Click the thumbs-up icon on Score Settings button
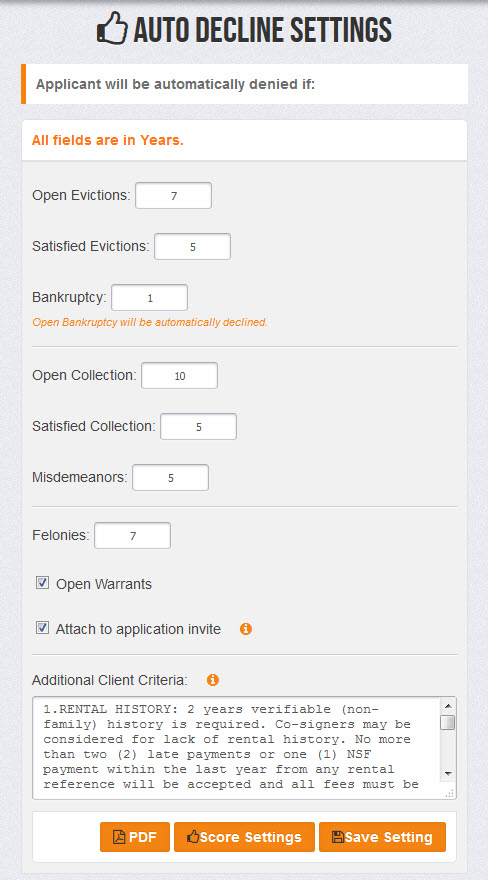This screenshot has height=880, width=488. pyautogui.click(x=193, y=837)
